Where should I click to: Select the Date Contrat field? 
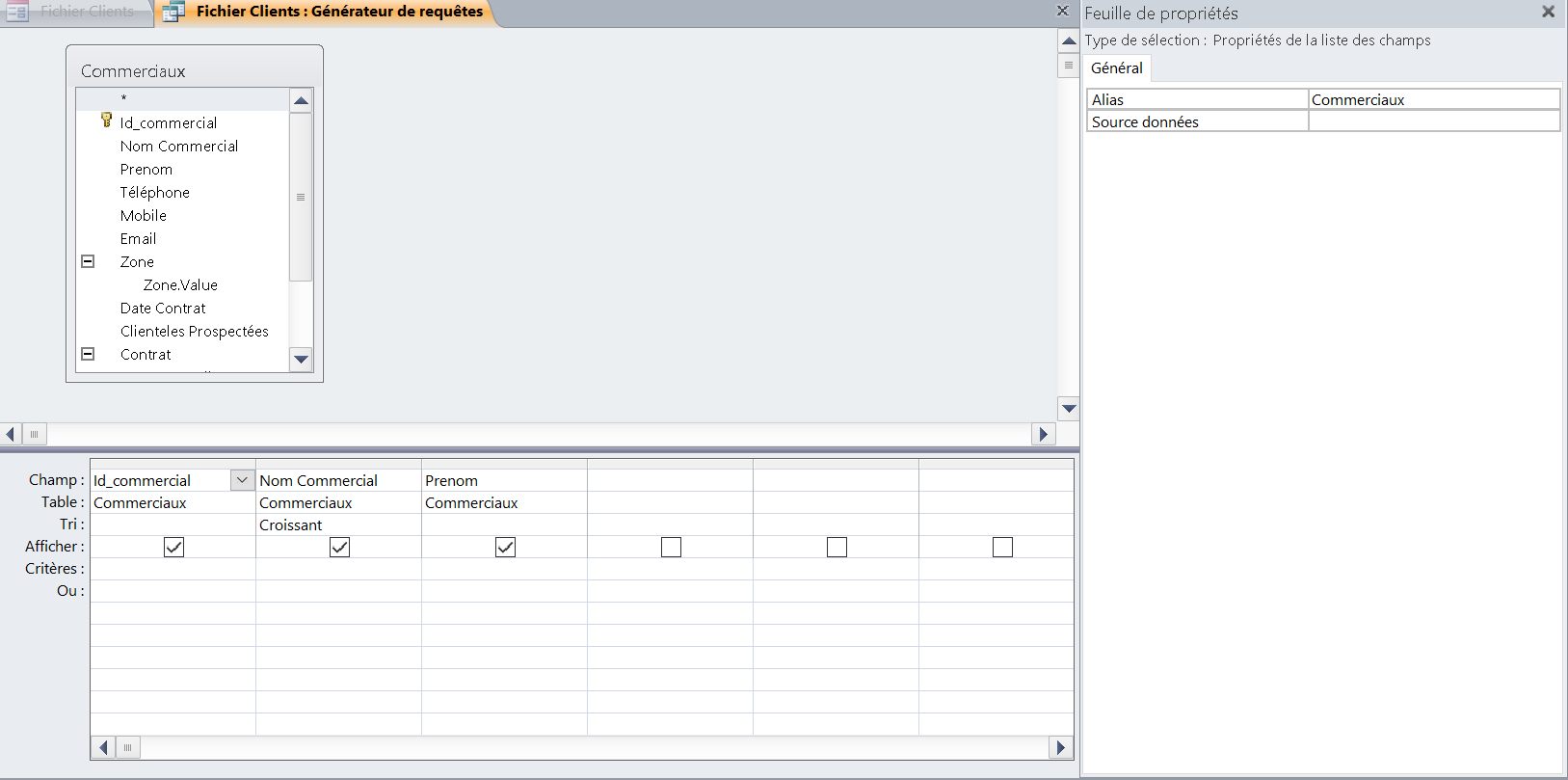tap(163, 308)
